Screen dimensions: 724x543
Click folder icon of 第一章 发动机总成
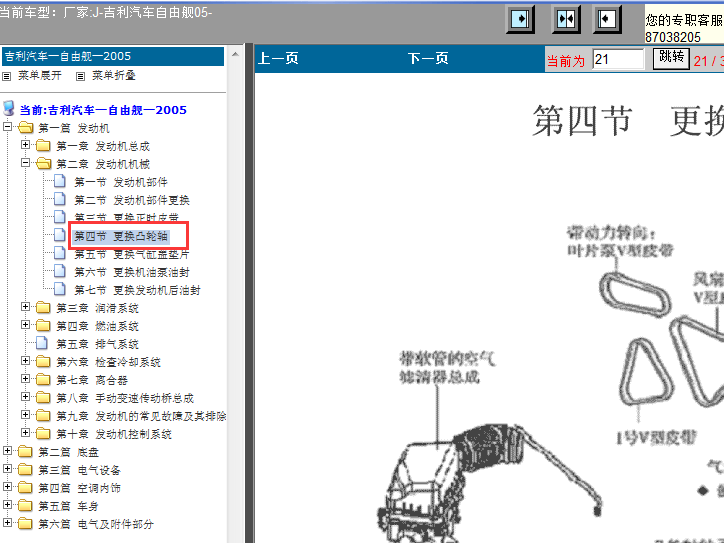(x=43, y=145)
